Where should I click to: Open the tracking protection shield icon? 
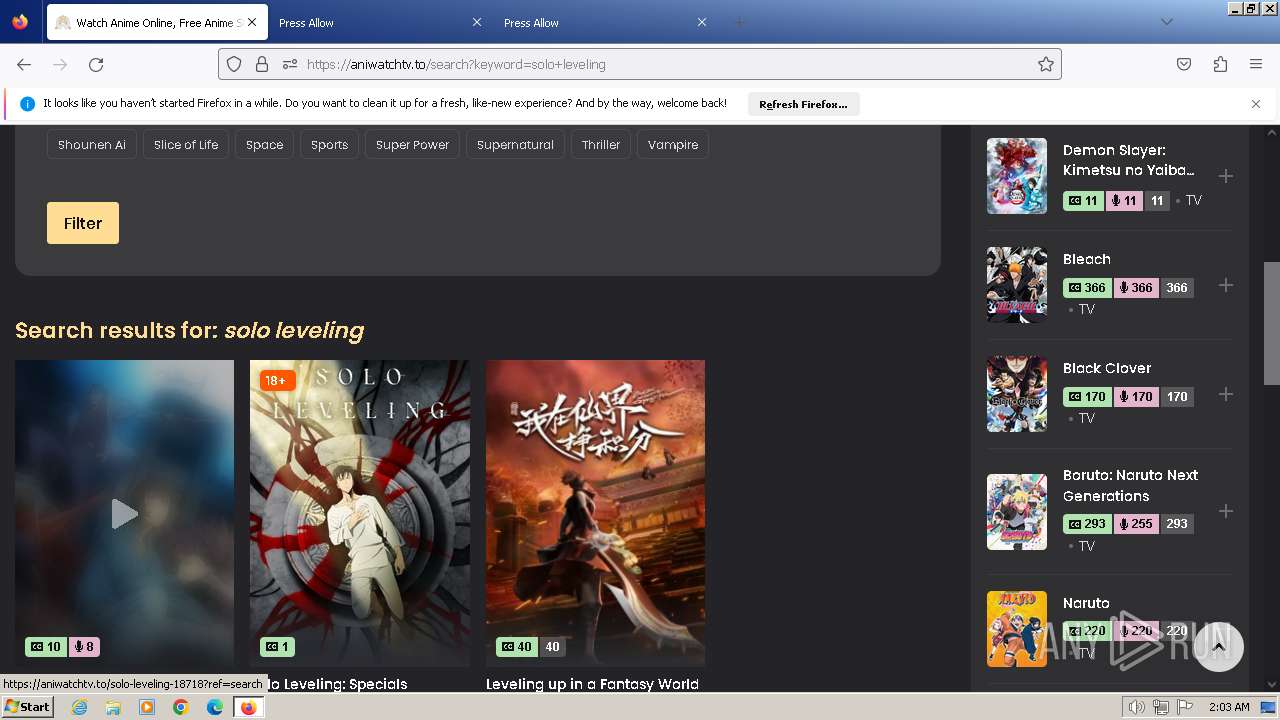(x=234, y=64)
